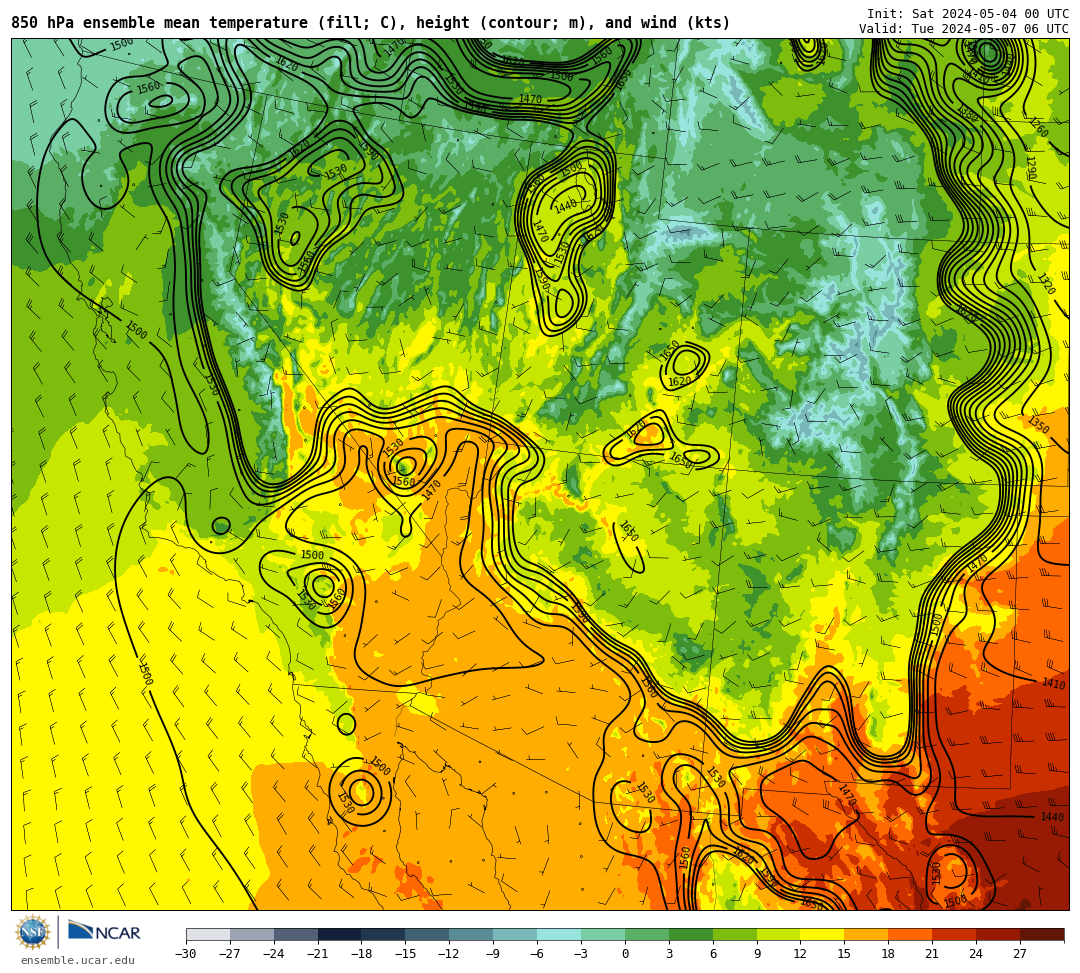The image size is (1080, 973).
Task: Click the 12 colorbar label
Action: click(800, 954)
